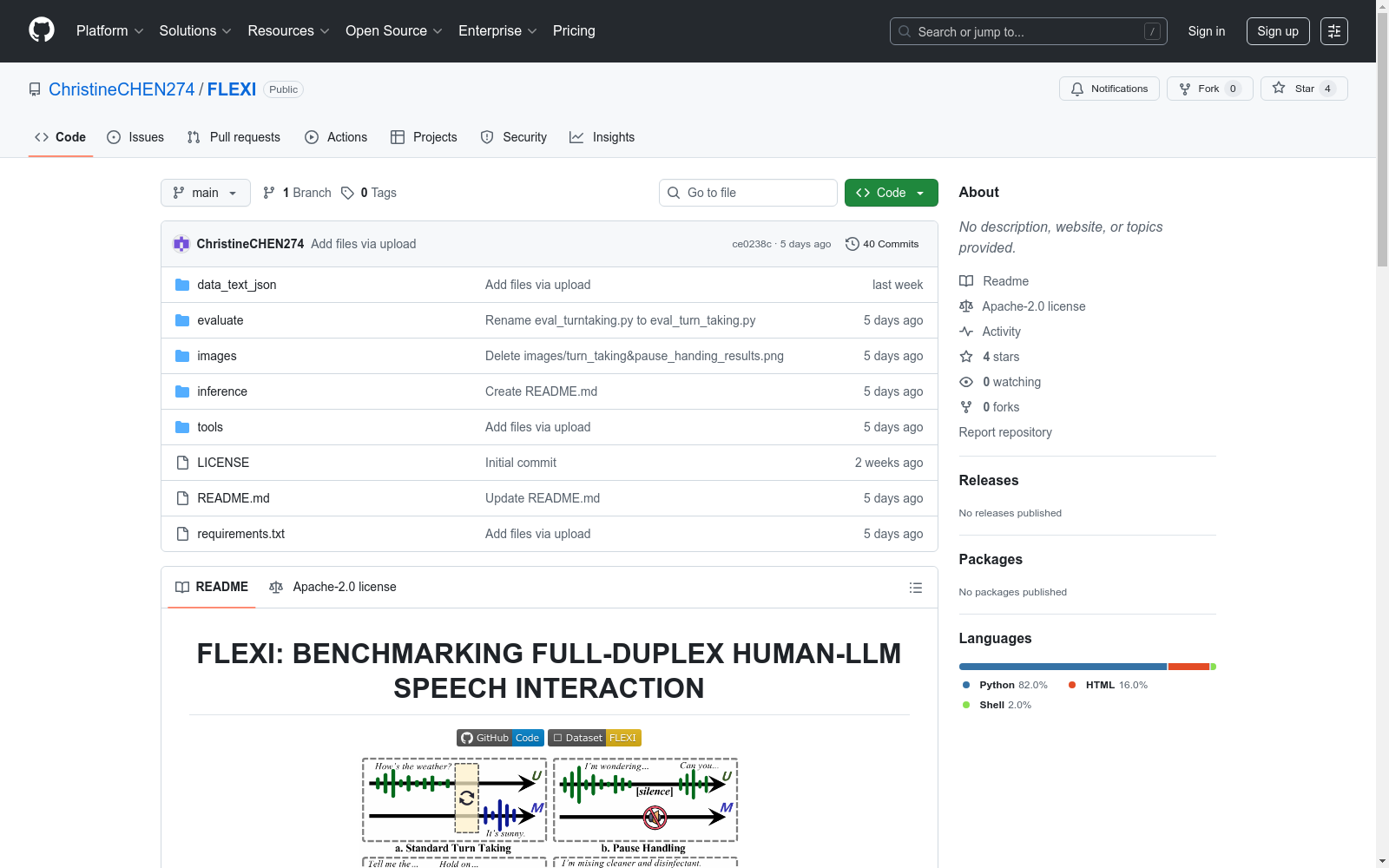Open commit hash ce0238c

coord(752,244)
